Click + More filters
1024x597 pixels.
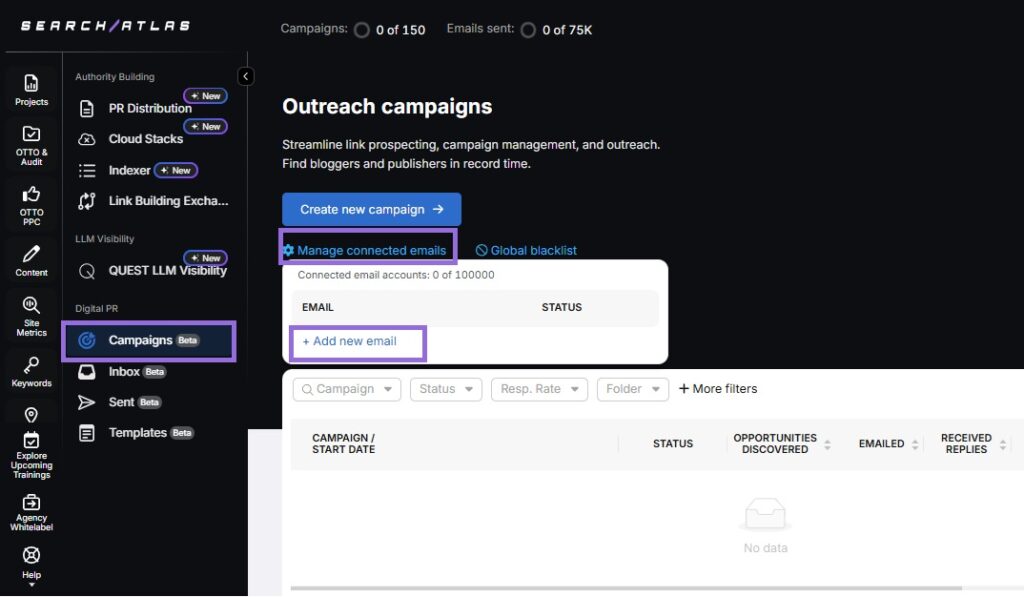[x=718, y=389]
